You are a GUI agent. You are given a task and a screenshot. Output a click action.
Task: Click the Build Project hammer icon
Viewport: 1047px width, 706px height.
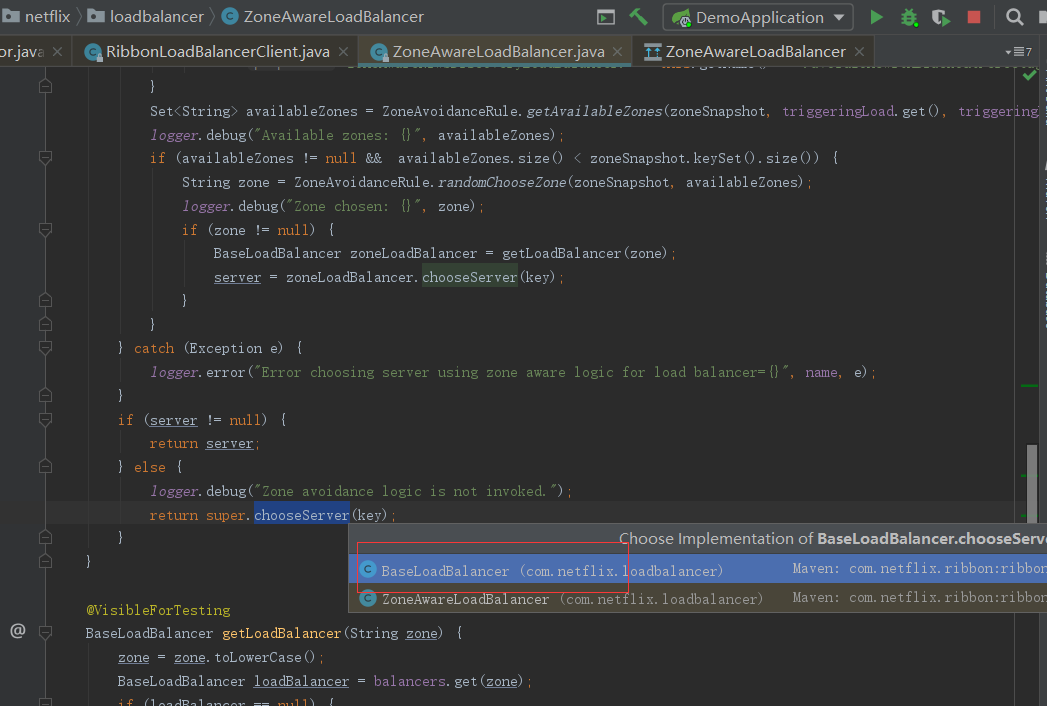pos(638,17)
